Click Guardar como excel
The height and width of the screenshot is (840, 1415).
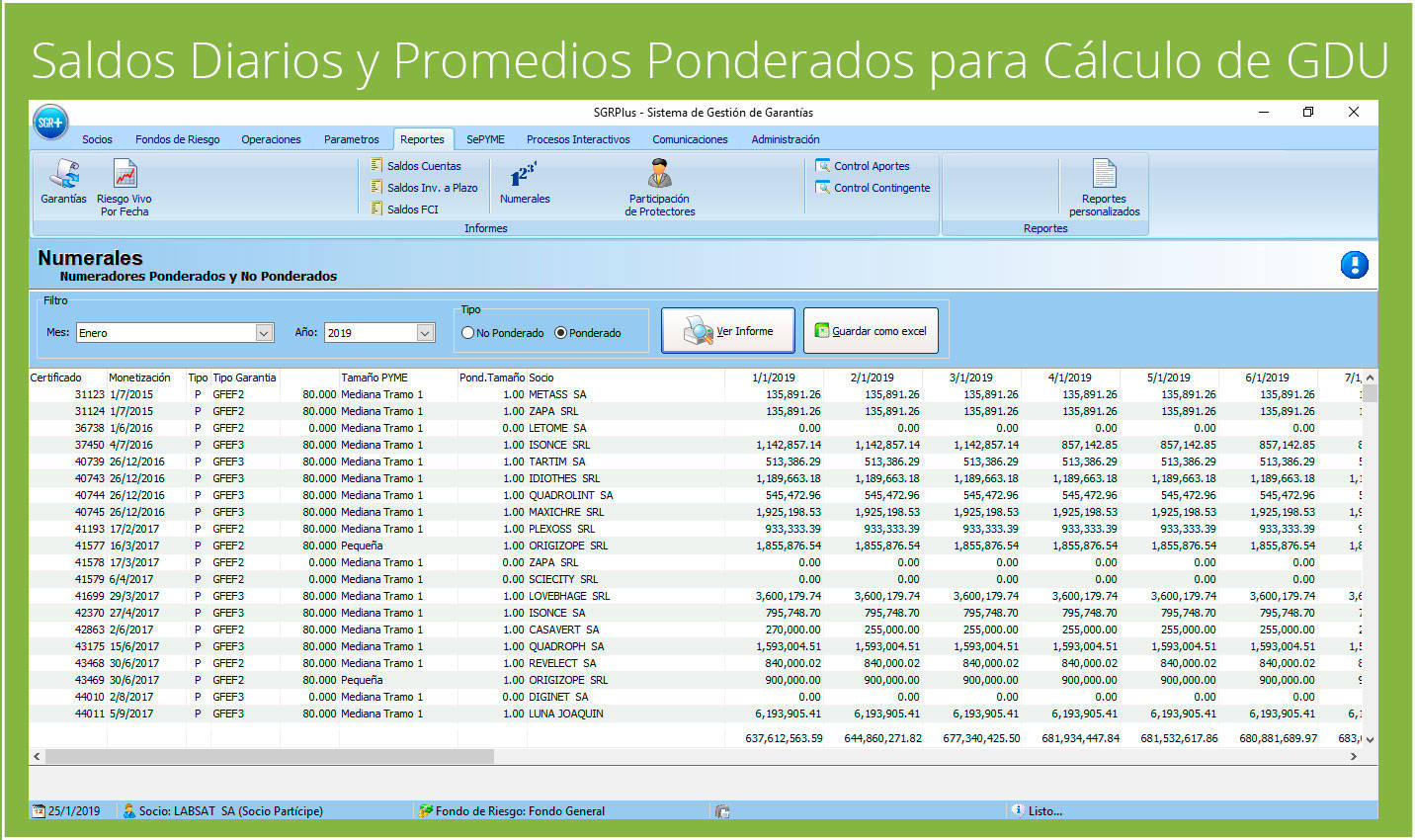(871, 330)
